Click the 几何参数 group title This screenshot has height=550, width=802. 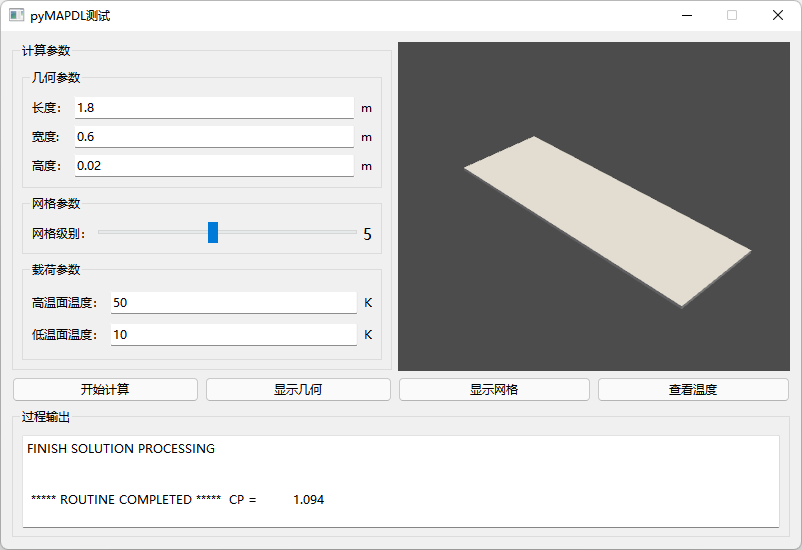[x=56, y=78]
